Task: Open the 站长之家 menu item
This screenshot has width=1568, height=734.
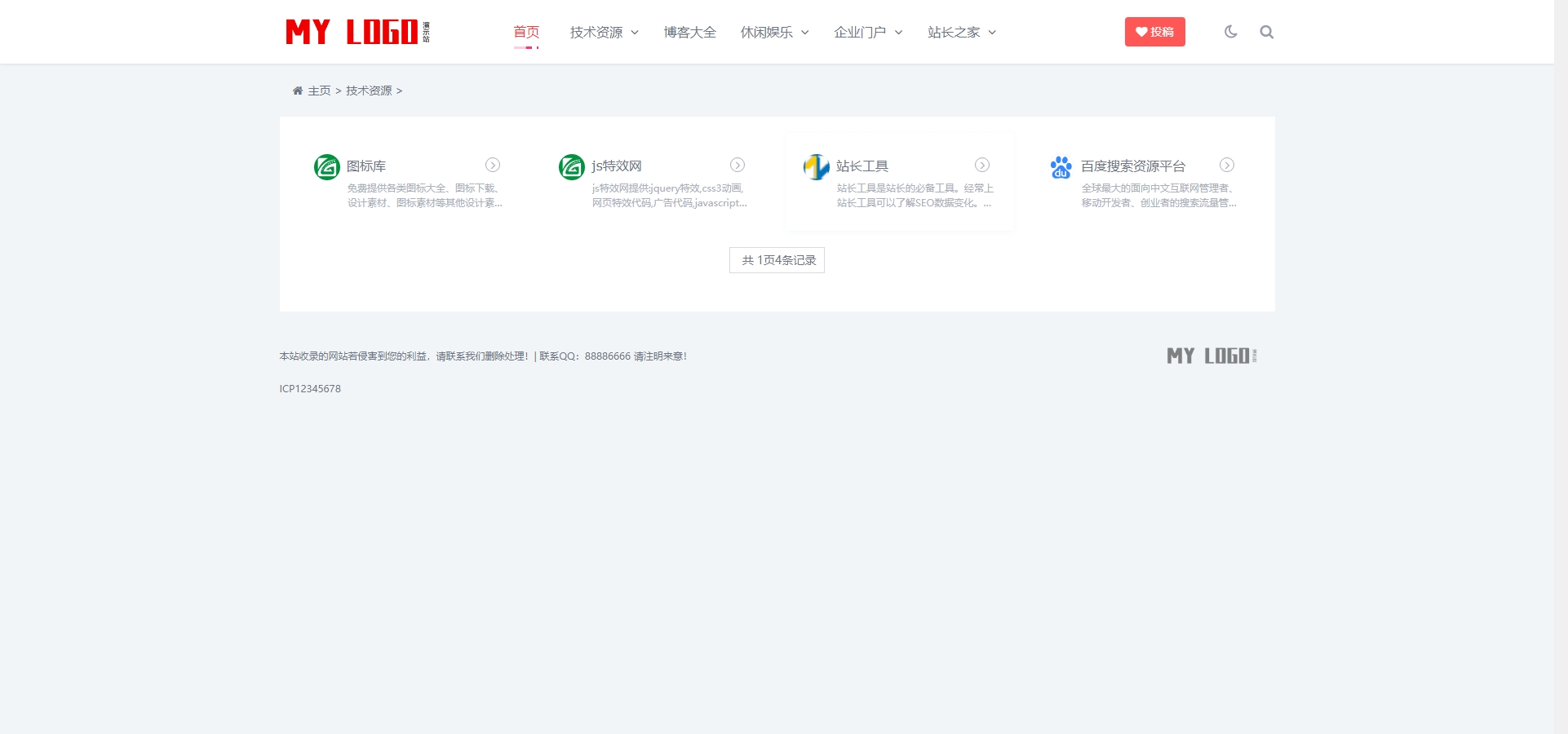Action: (x=954, y=32)
